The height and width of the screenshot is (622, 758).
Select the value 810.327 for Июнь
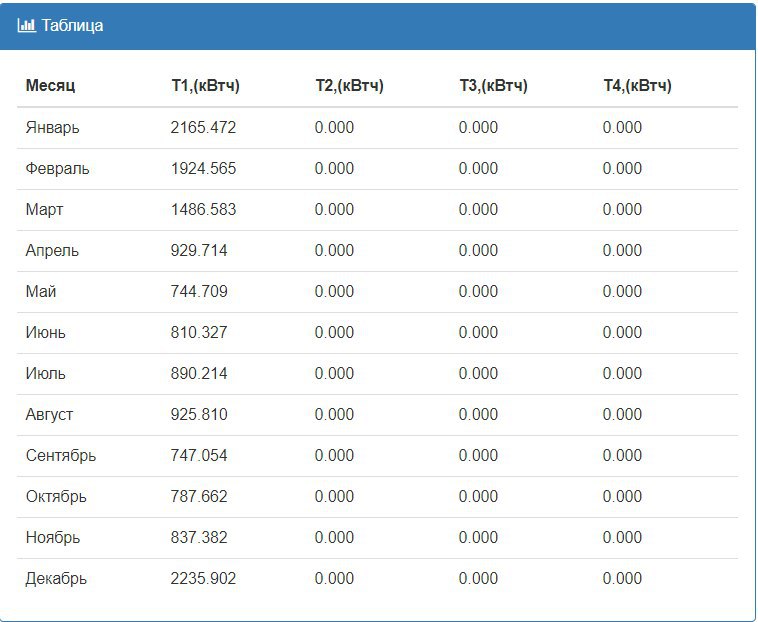click(x=199, y=333)
